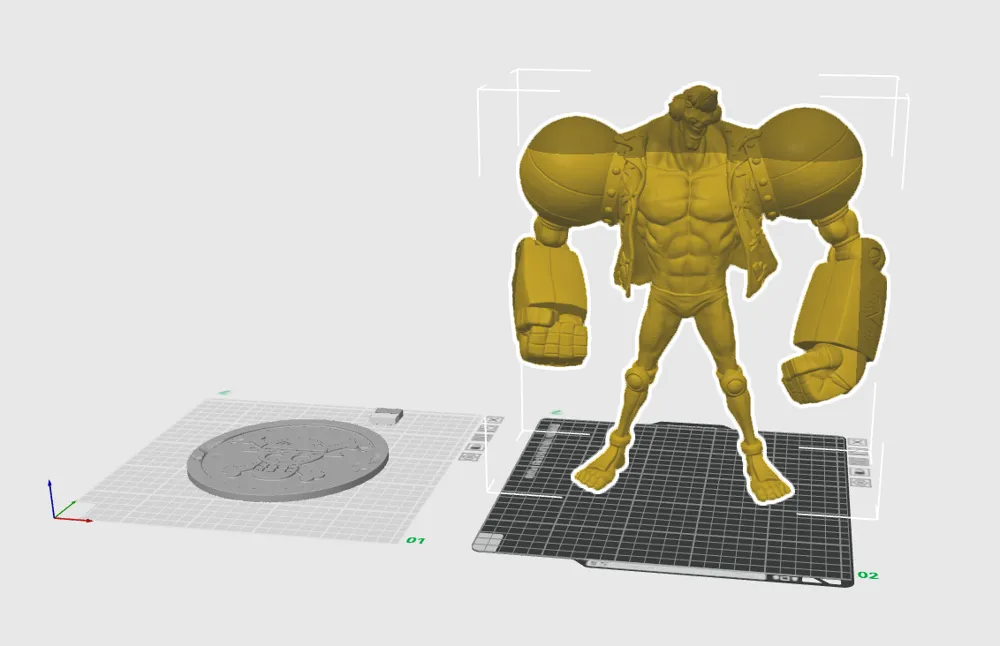Click the arrange icon beside plate 02
Viewport: 1000px width, 646px height.
[x=859, y=462]
